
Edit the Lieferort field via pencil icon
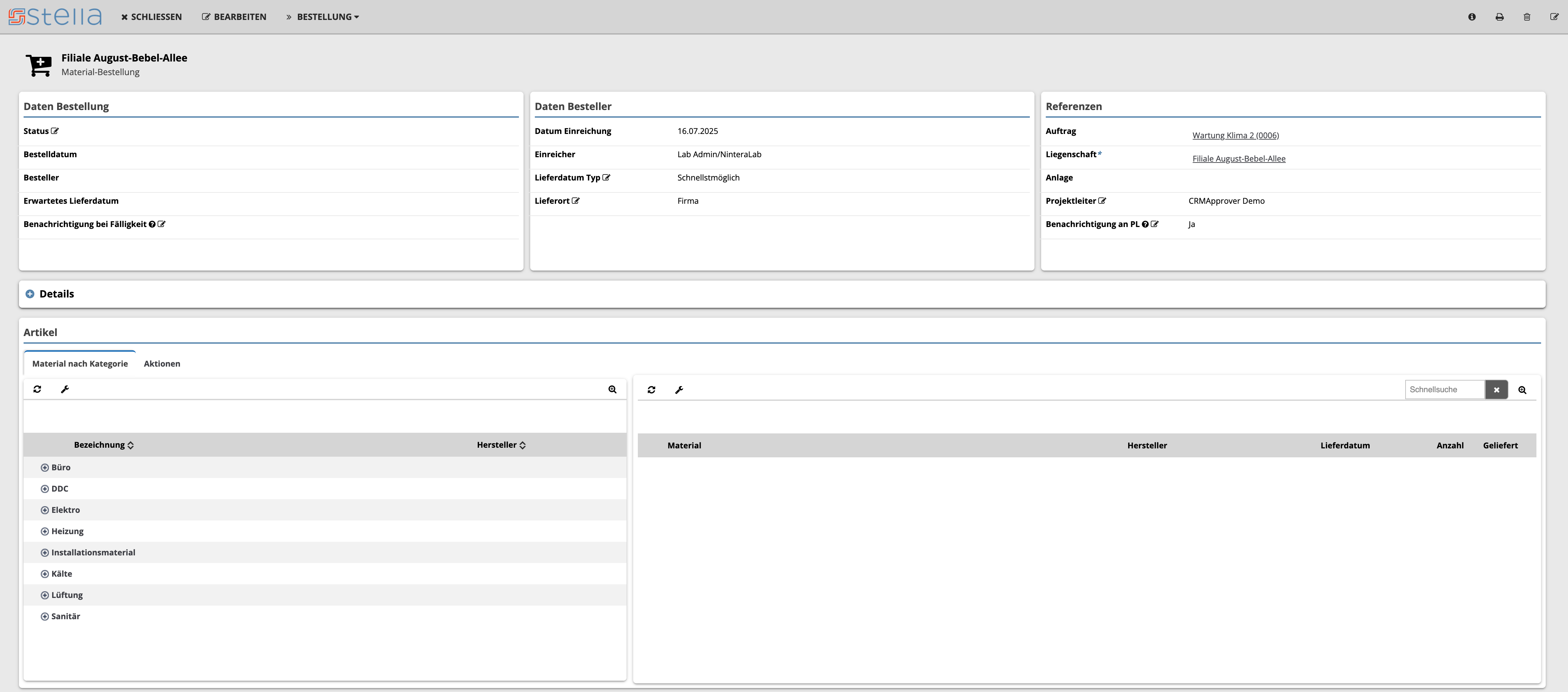(x=576, y=201)
